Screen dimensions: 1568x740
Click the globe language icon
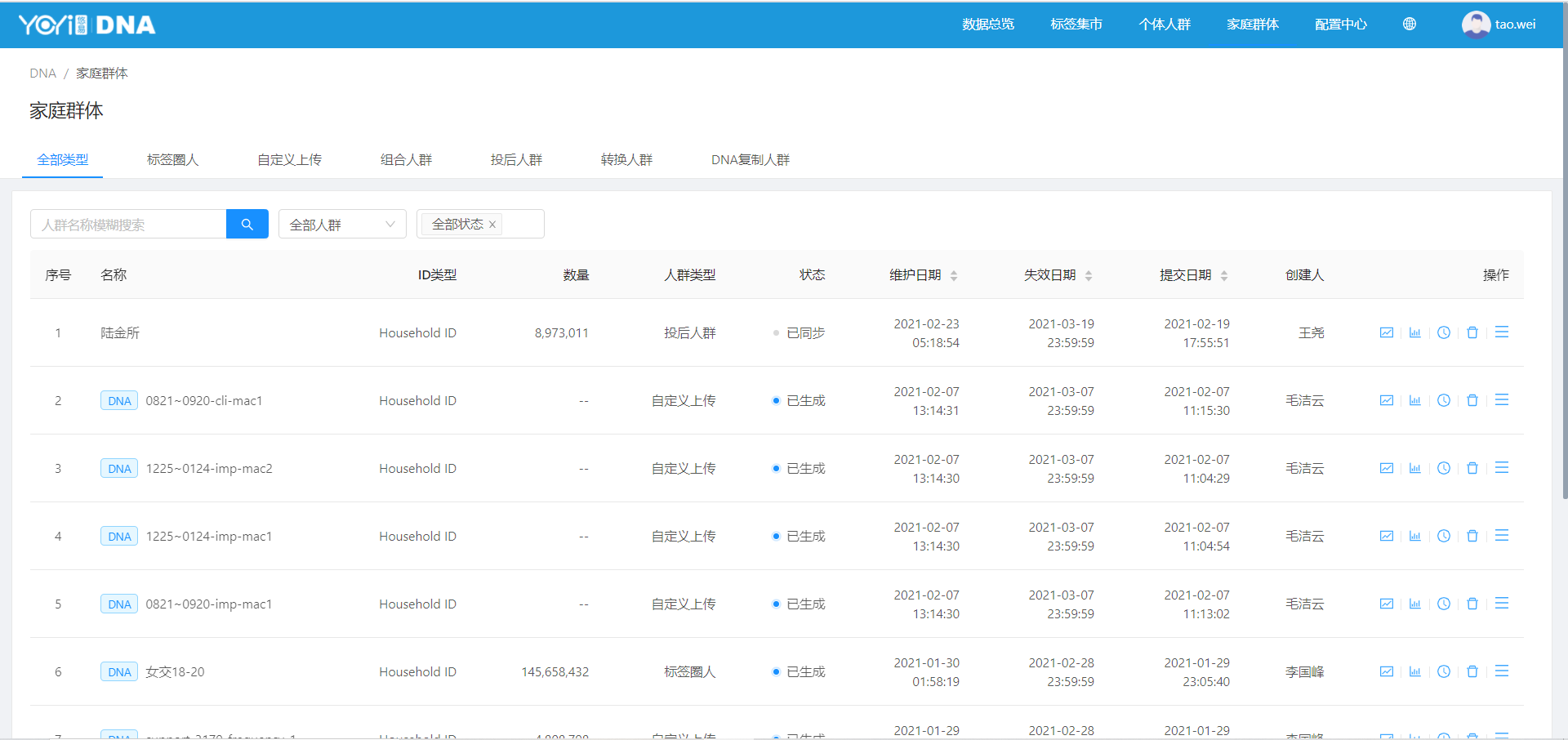coord(1409,25)
